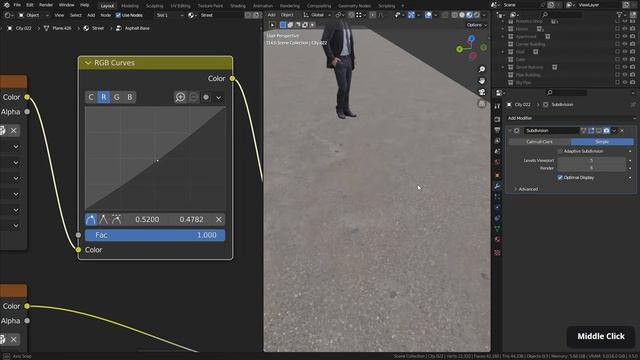The image size is (640, 360).
Task: Open the Edit menu
Action: [x=30, y=5]
